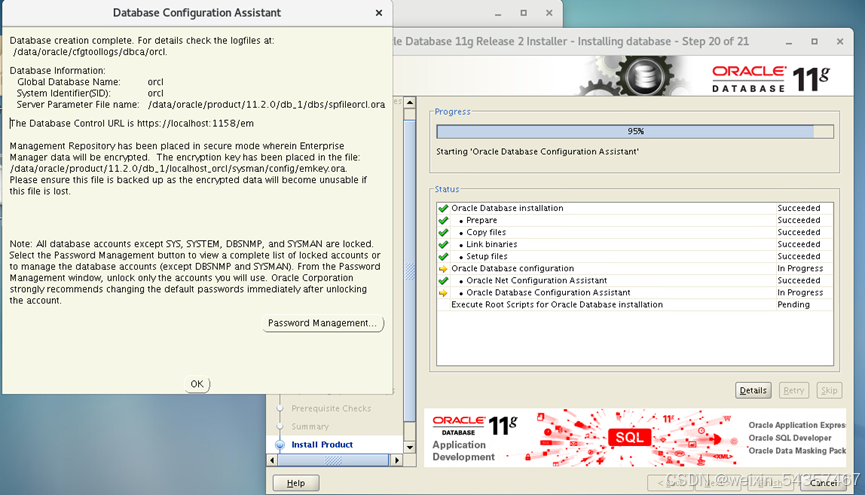The image size is (865, 495).
Task: Click the checkmark beside Oracle Net Configuration Assistant
Action: pyautogui.click(x=443, y=281)
